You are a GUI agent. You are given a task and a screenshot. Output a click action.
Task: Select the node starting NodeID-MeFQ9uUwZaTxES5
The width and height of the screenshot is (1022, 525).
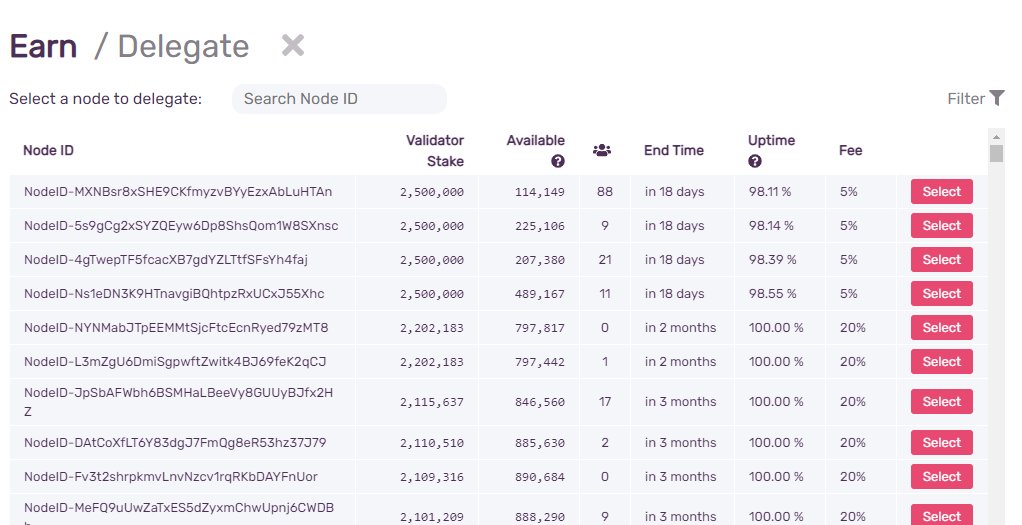click(x=941, y=516)
